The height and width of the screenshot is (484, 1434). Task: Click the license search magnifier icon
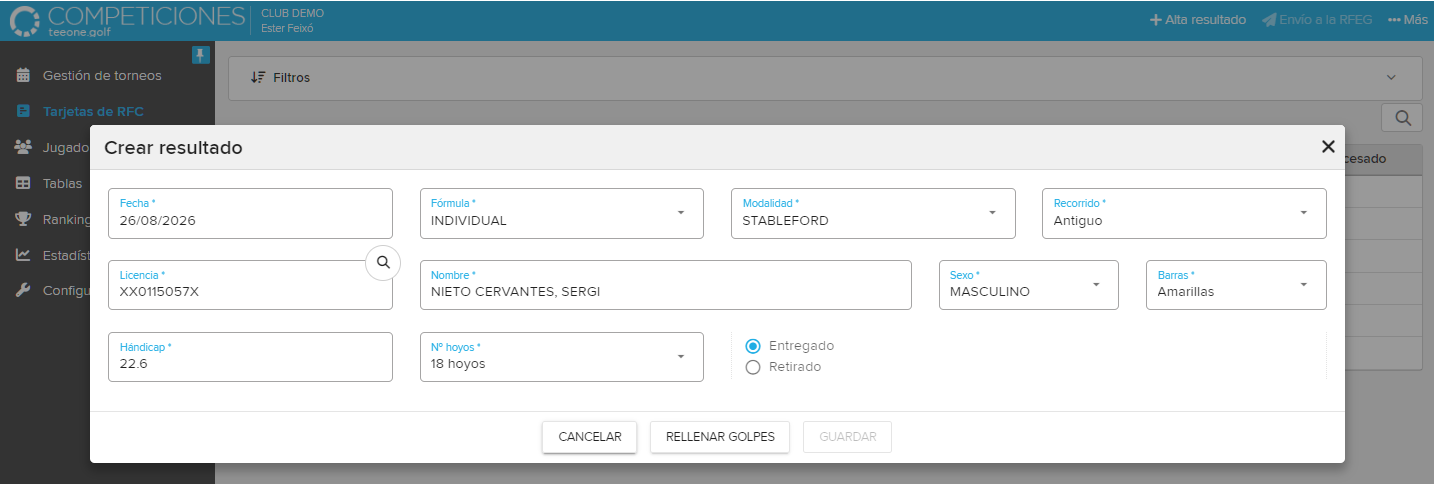click(383, 262)
